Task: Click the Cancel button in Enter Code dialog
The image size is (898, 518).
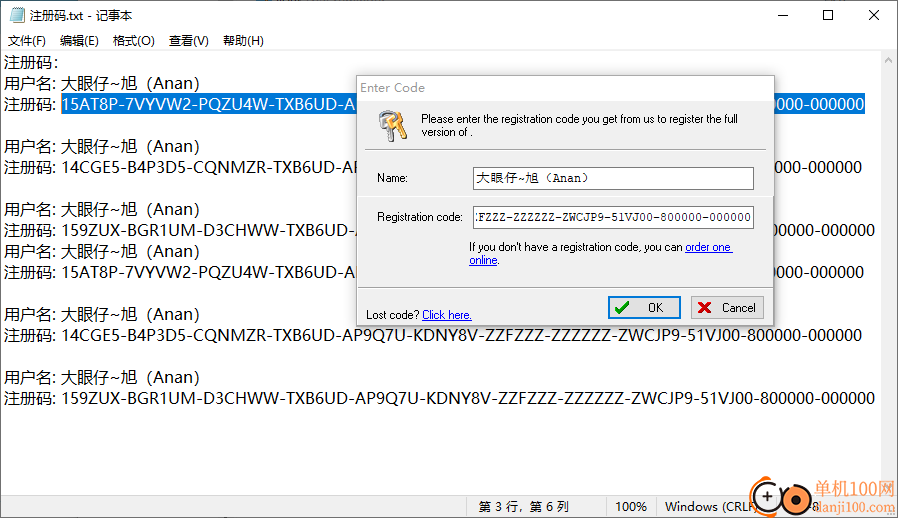Action: click(x=727, y=308)
